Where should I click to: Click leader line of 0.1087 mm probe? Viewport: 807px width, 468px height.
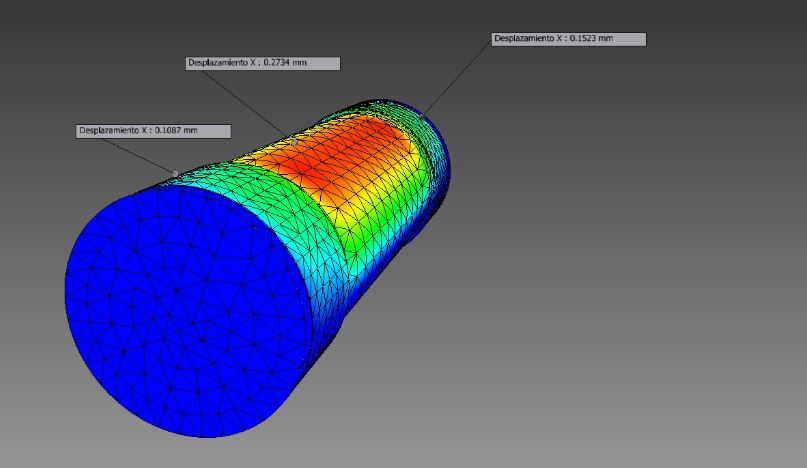tap(140, 153)
